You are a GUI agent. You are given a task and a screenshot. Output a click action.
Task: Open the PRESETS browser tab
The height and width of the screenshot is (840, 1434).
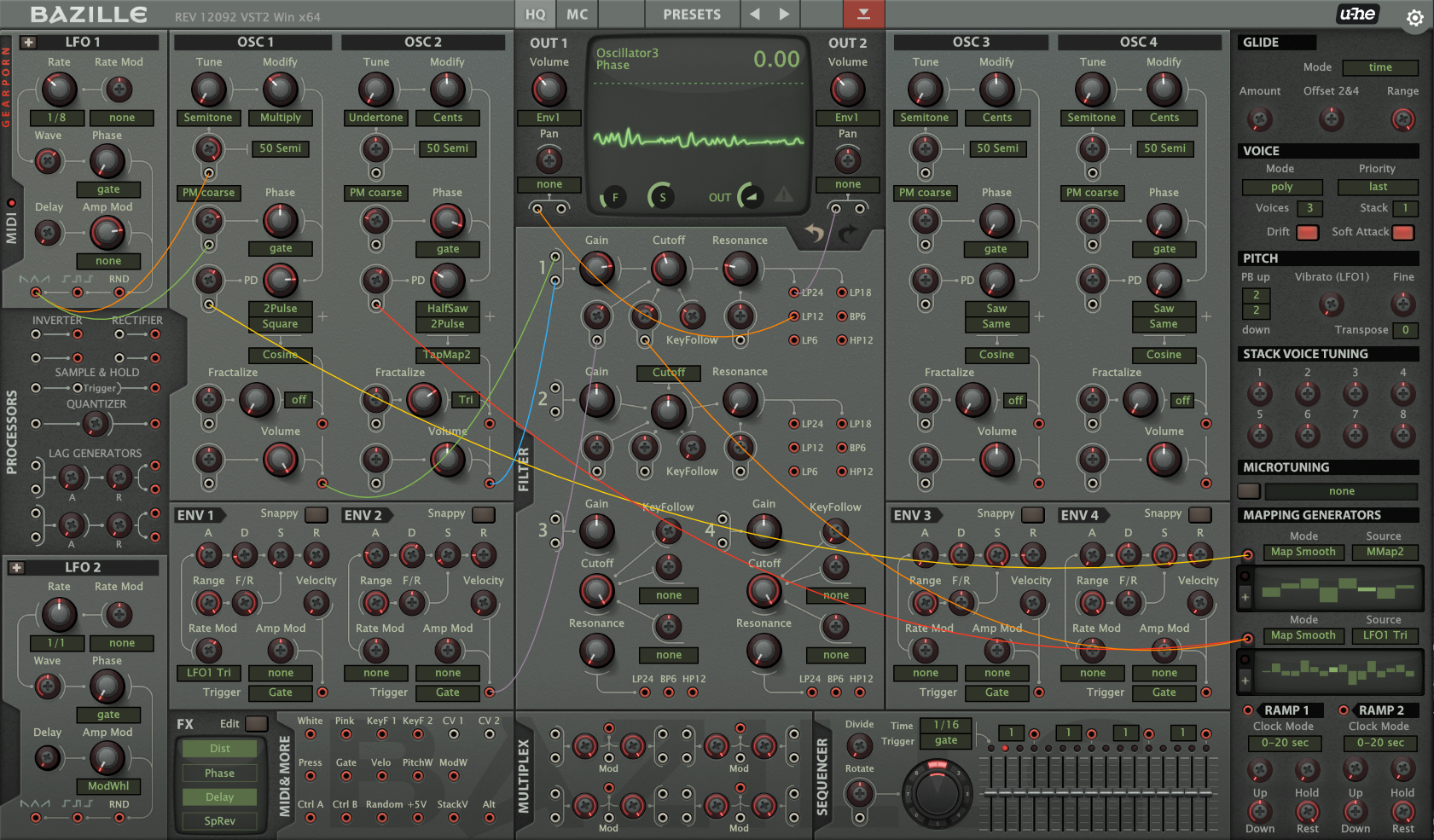pos(692,14)
